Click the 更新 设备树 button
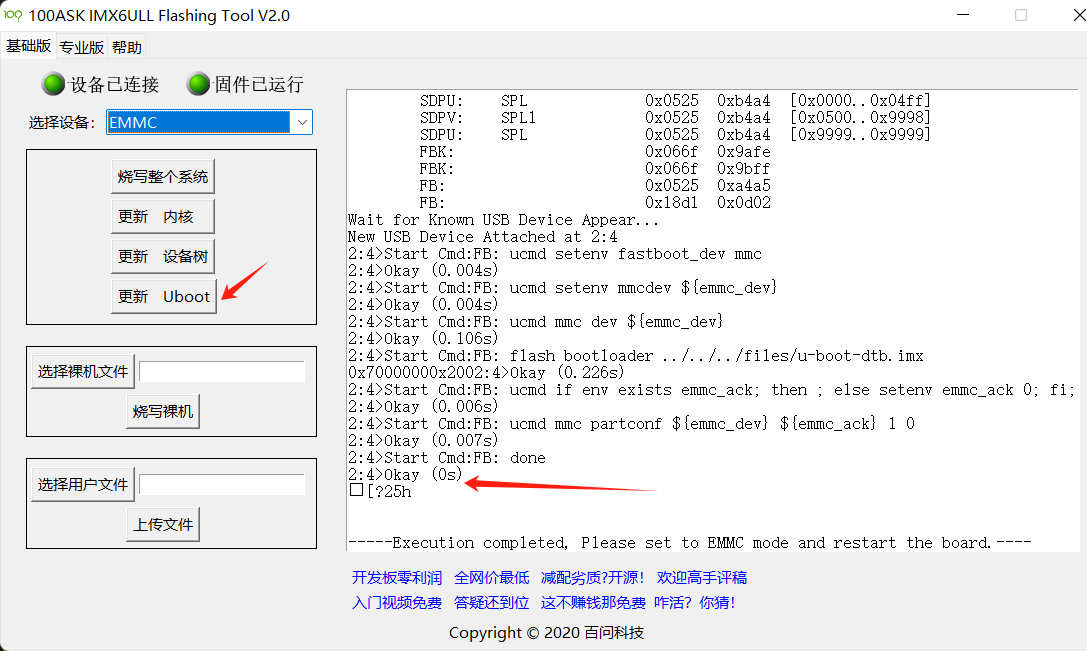Image resolution: width=1087 pixels, height=651 pixels. [x=162, y=256]
